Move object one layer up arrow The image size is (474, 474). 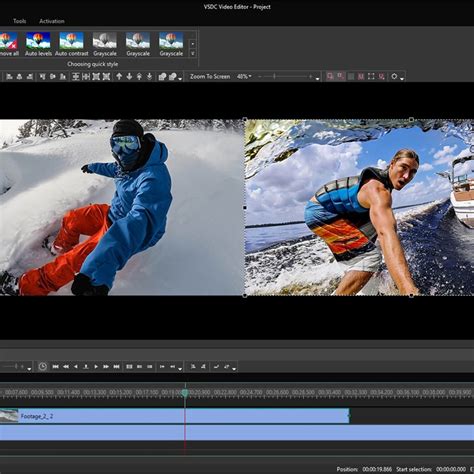click(x=119, y=77)
